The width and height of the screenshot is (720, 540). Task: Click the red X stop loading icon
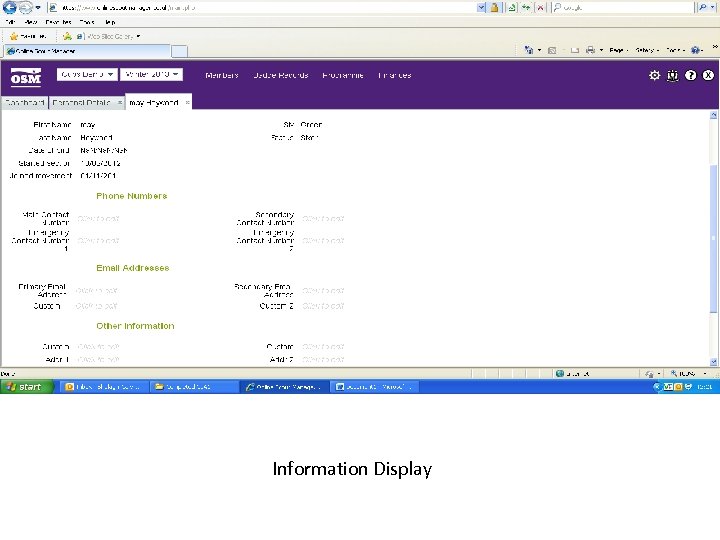pos(540,7)
